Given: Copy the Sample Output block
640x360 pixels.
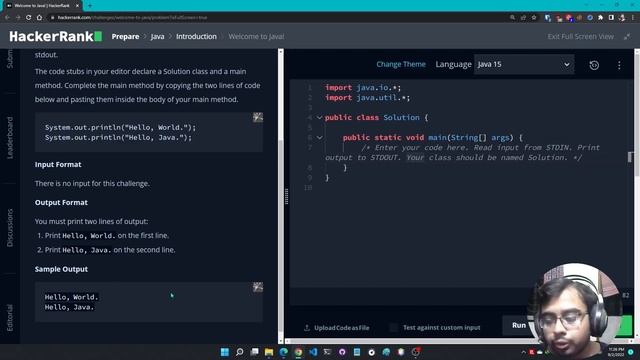Looking at the screenshot, I should (258, 287).
